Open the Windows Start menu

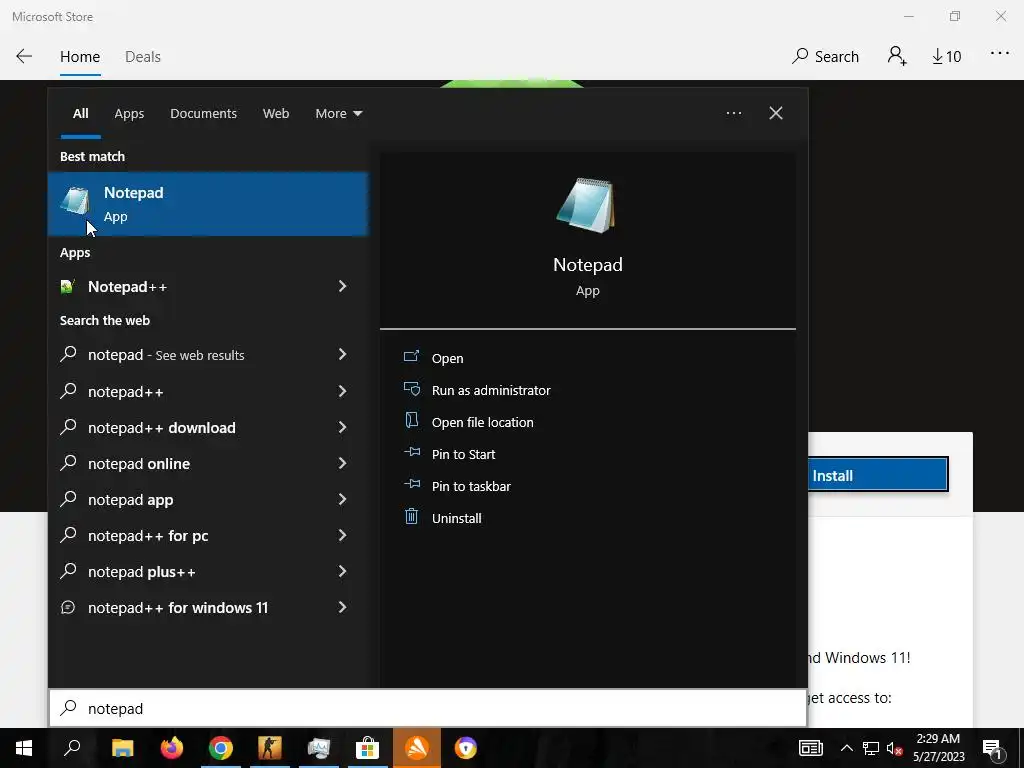24,748
